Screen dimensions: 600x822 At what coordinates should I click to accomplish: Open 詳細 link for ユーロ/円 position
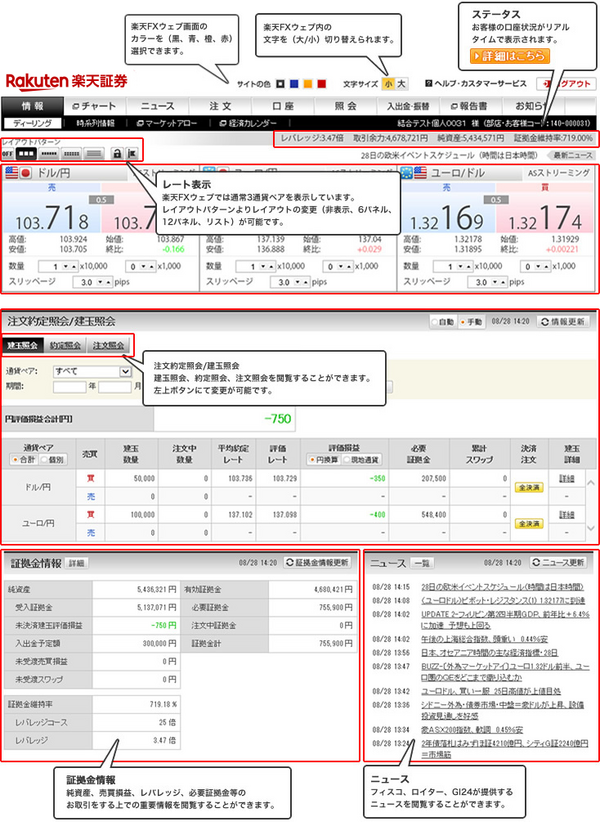566,515
